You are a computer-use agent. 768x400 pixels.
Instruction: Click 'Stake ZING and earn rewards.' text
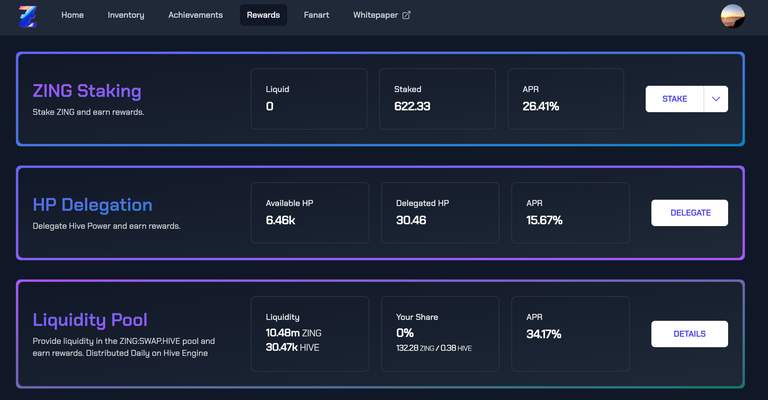[x=88, y=112]
